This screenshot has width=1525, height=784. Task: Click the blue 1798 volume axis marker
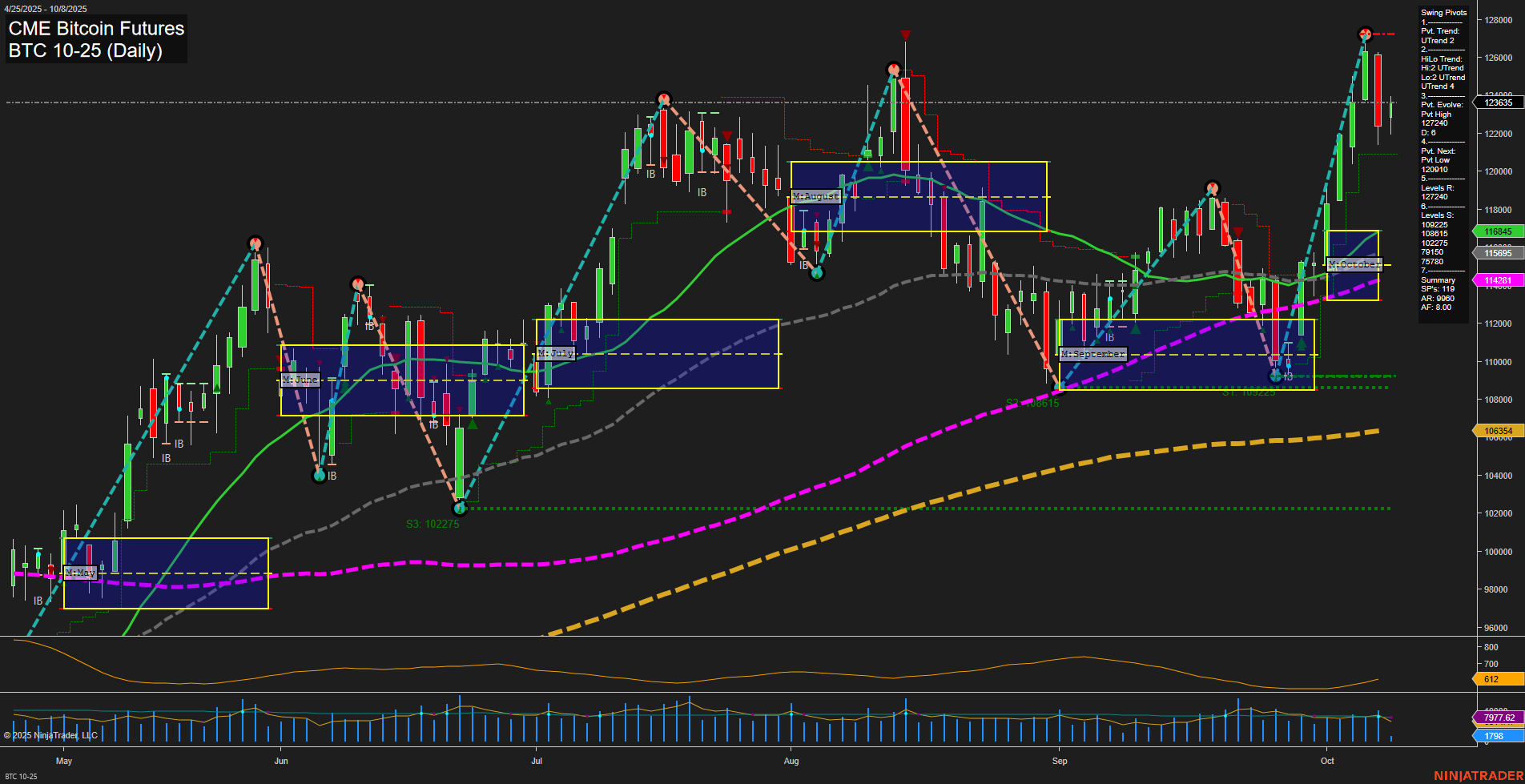[x=1495, y=736]
